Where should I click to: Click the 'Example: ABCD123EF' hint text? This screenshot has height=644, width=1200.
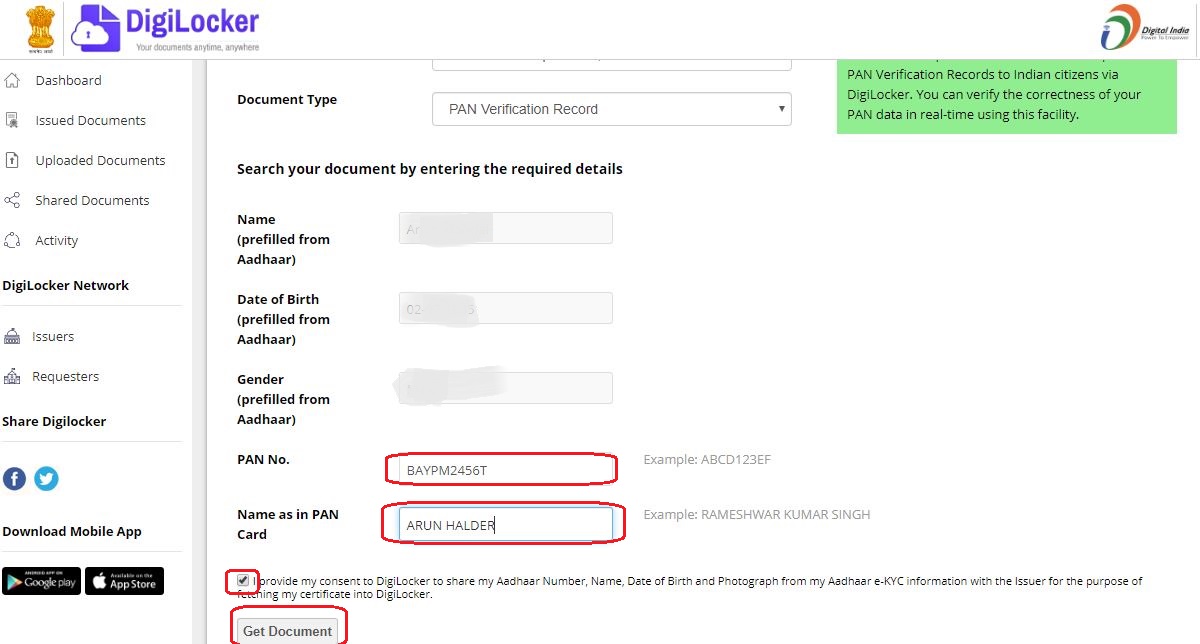pos(707,460)
